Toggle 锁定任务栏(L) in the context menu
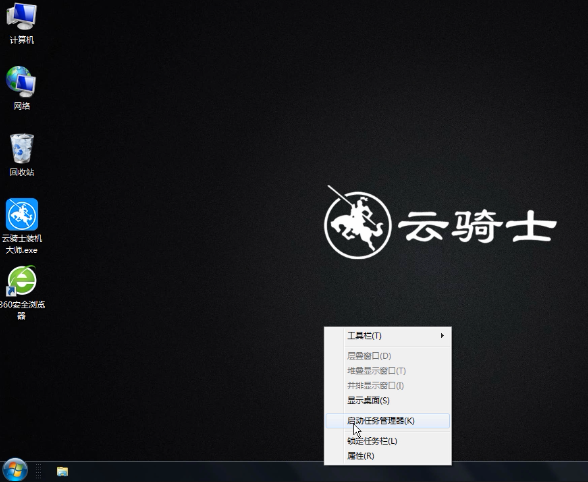The height and width of the screenshot is (482, 588). point(388,441)
